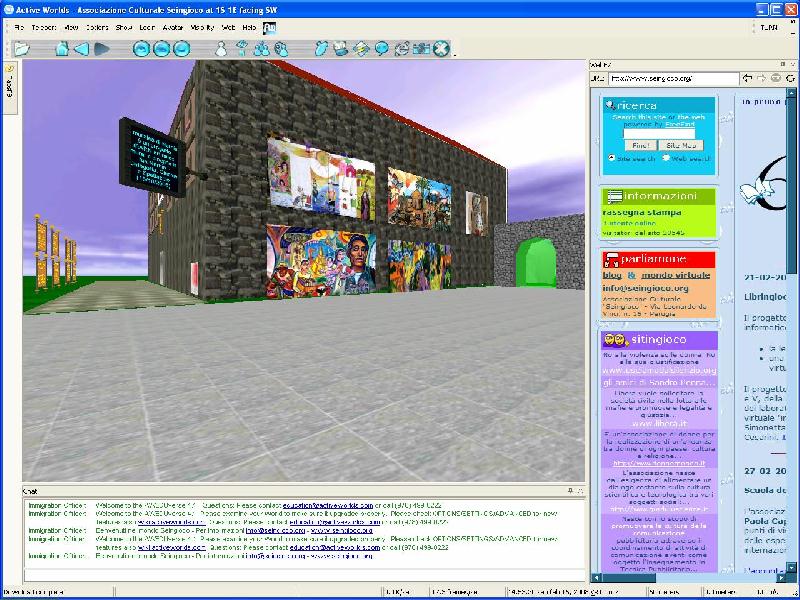The width and height of the screenshot is (800, 600).
Task: Pin the web pane with the pushpin
Action: tap(783, 64)
